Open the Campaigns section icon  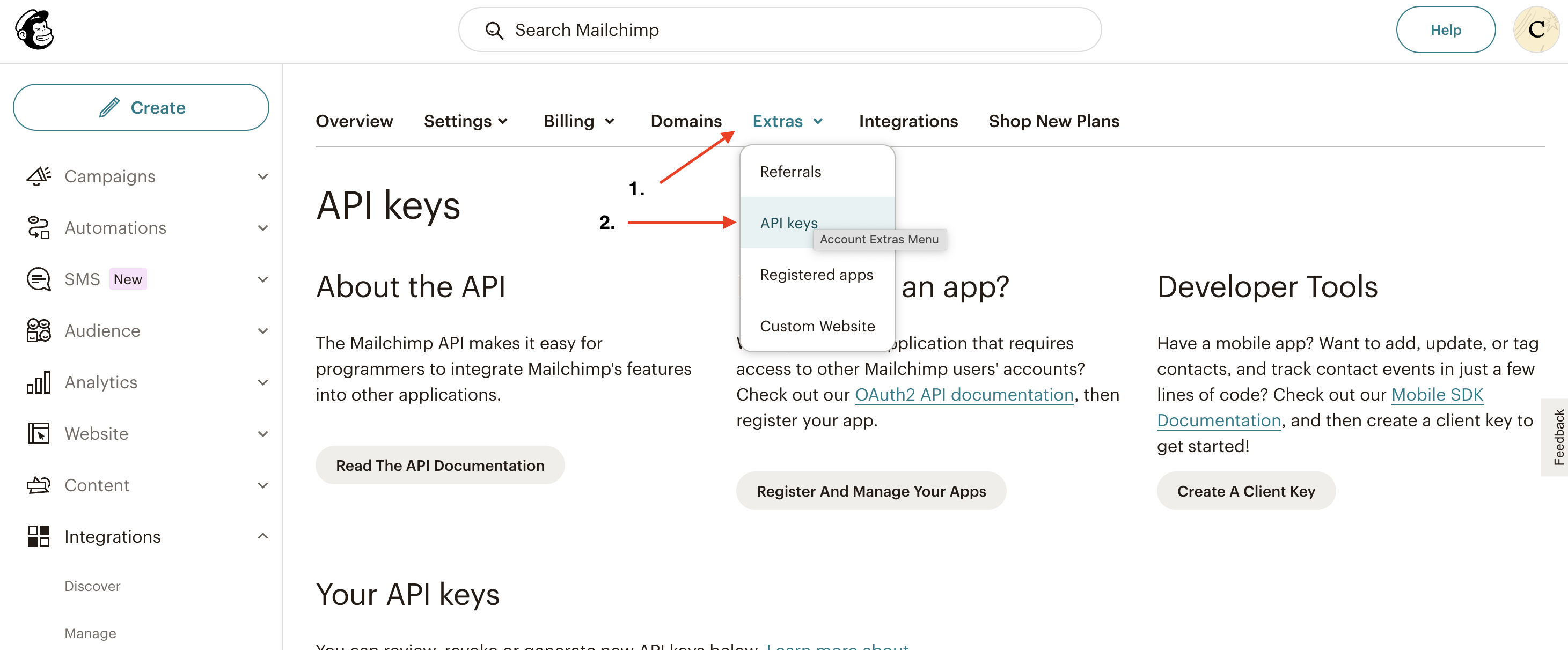pos(38,176)
